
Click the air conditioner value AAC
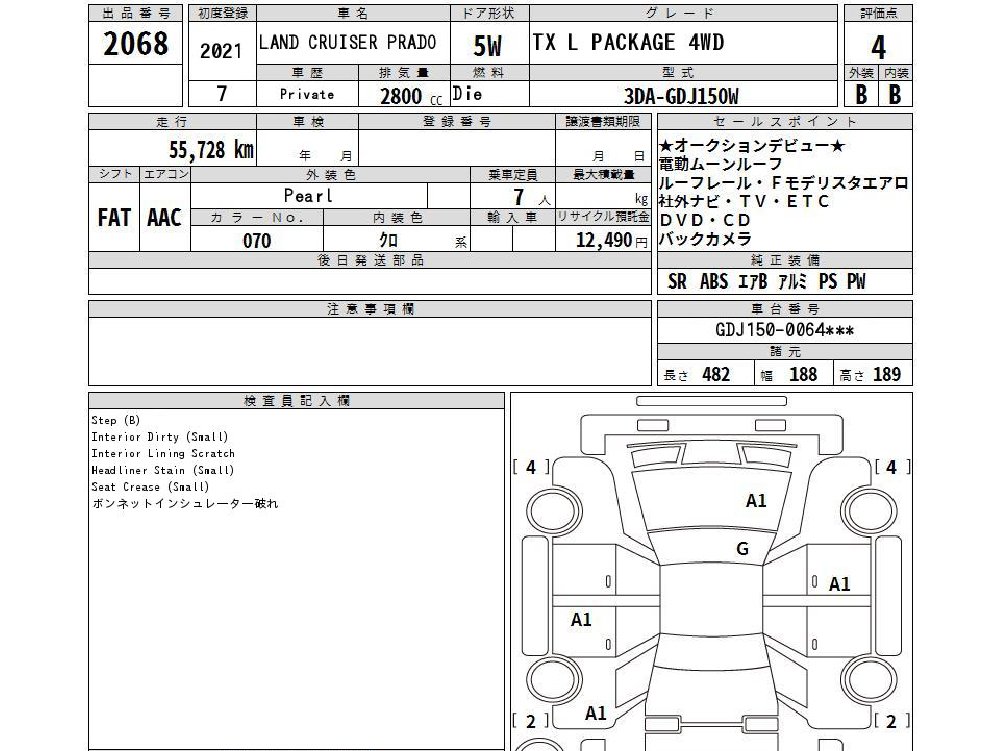click(165, 218)
